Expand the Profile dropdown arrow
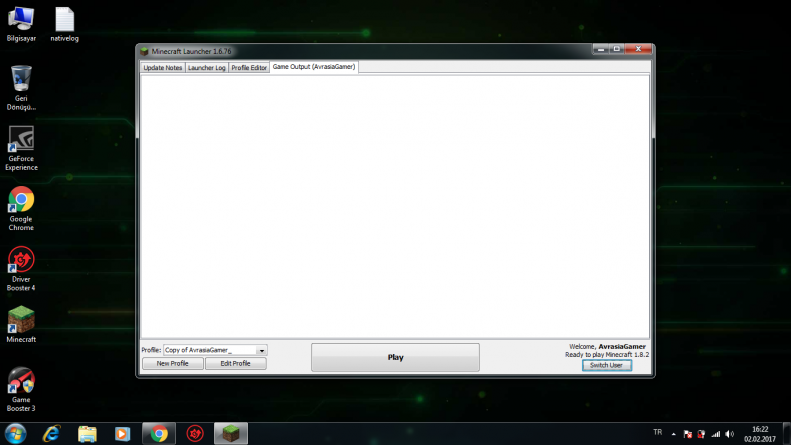This screenshot has width=791, height=445. coord(261,350)
